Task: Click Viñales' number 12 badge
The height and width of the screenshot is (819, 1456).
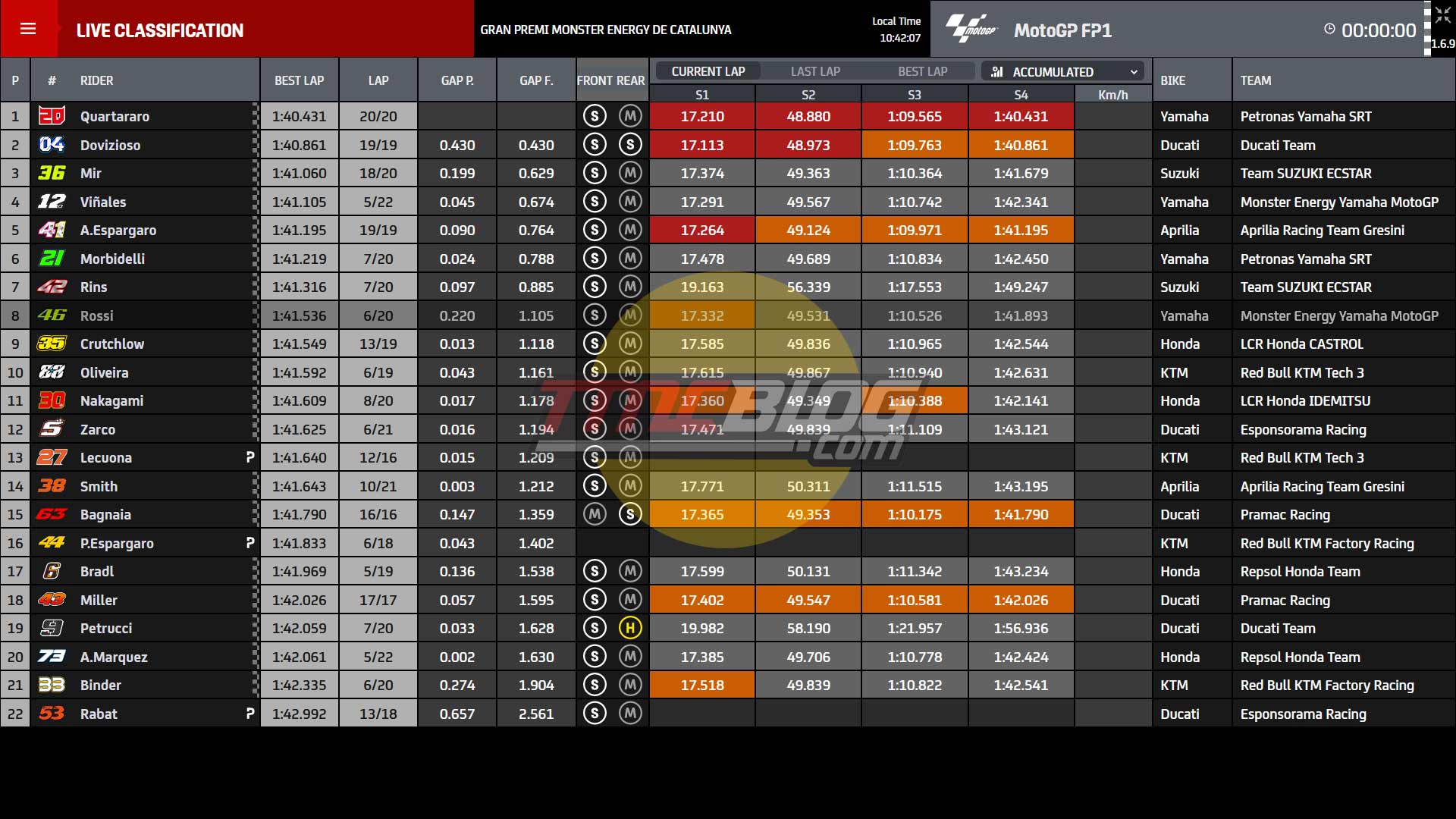Action: coord(52,201)
